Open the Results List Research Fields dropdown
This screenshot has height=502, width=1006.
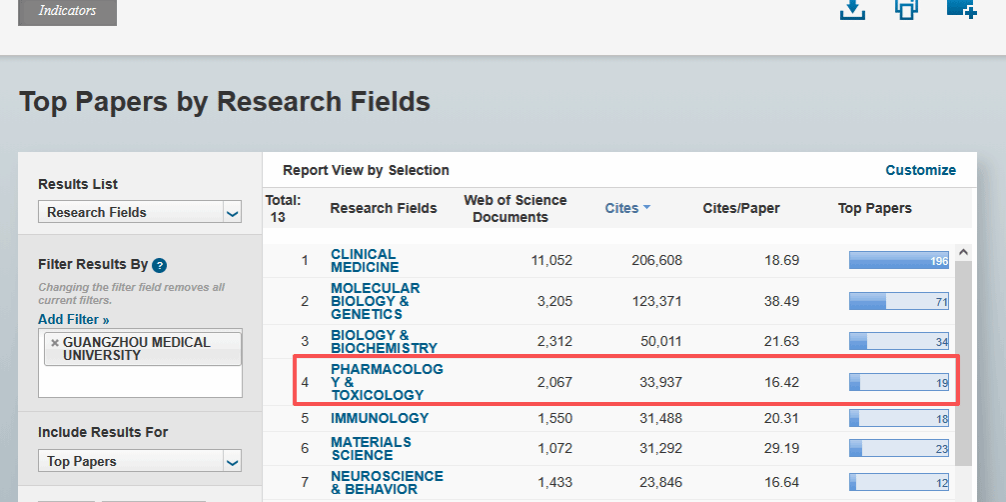tap(232, 212)
